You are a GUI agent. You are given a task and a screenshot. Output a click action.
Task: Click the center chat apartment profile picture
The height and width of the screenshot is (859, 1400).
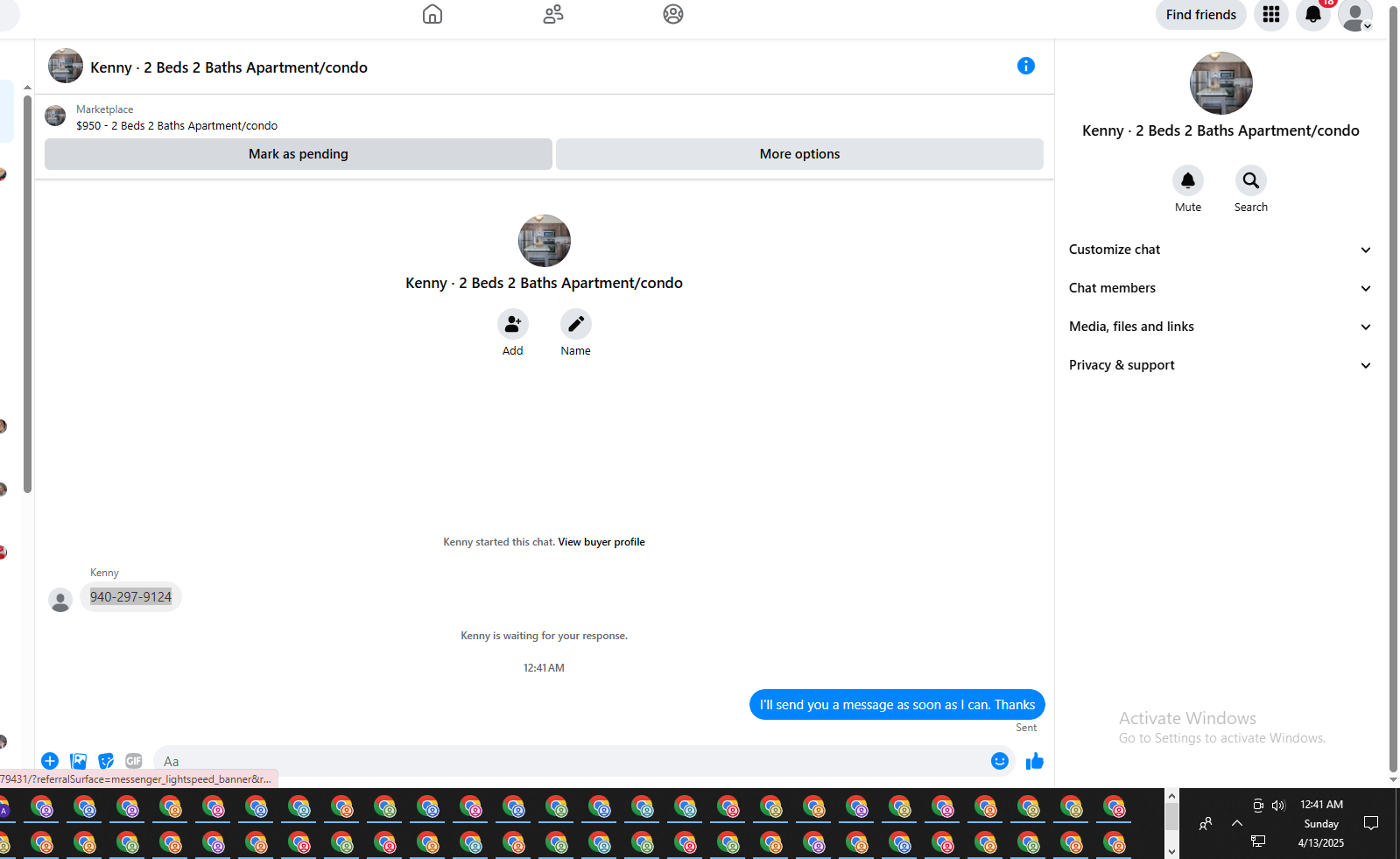[x=545, y=241]
